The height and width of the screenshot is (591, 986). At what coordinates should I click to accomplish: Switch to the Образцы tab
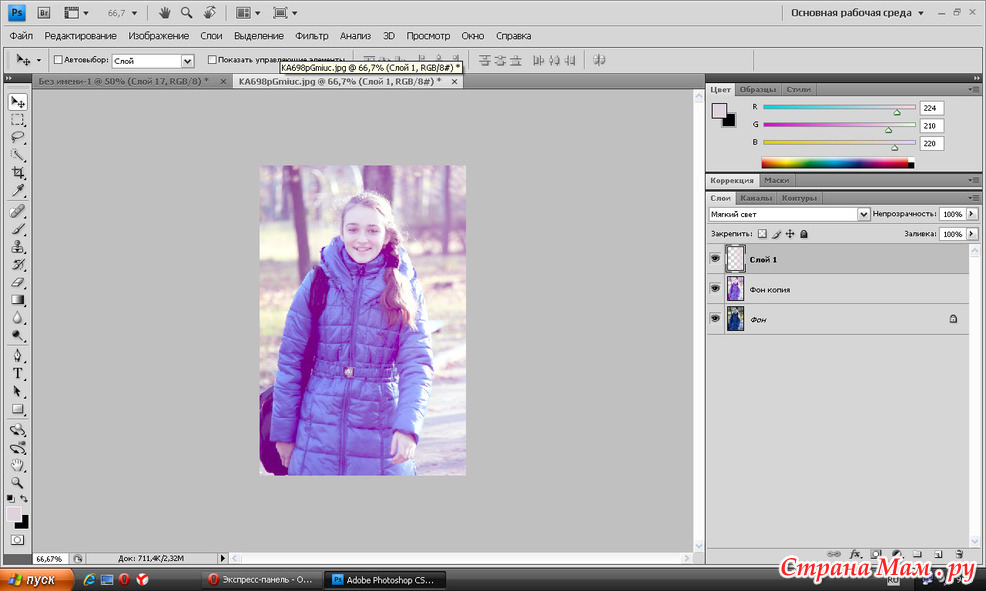757,89
